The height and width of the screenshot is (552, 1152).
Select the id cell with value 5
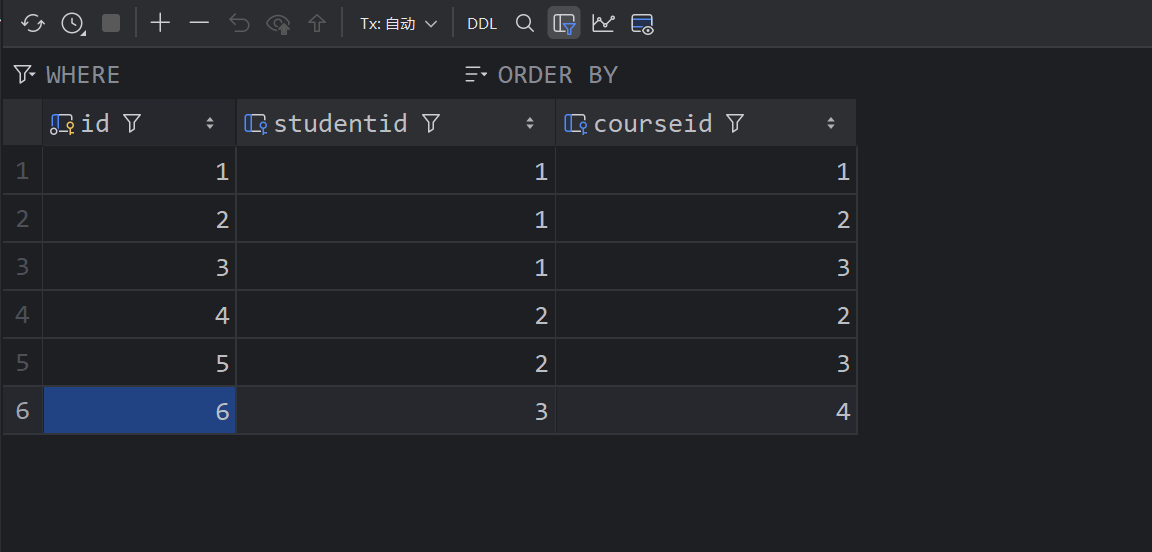click(x=140, y=362)
